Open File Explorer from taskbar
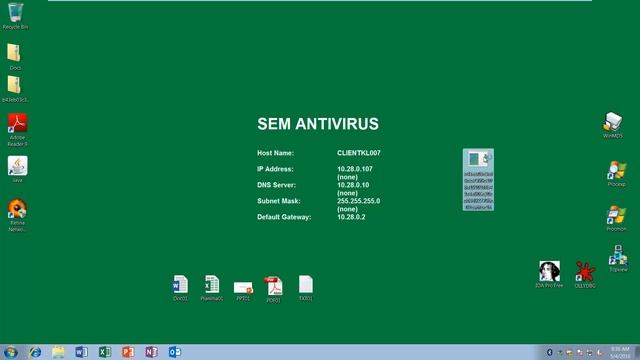640x360 pixels. (x=58, y=352)
